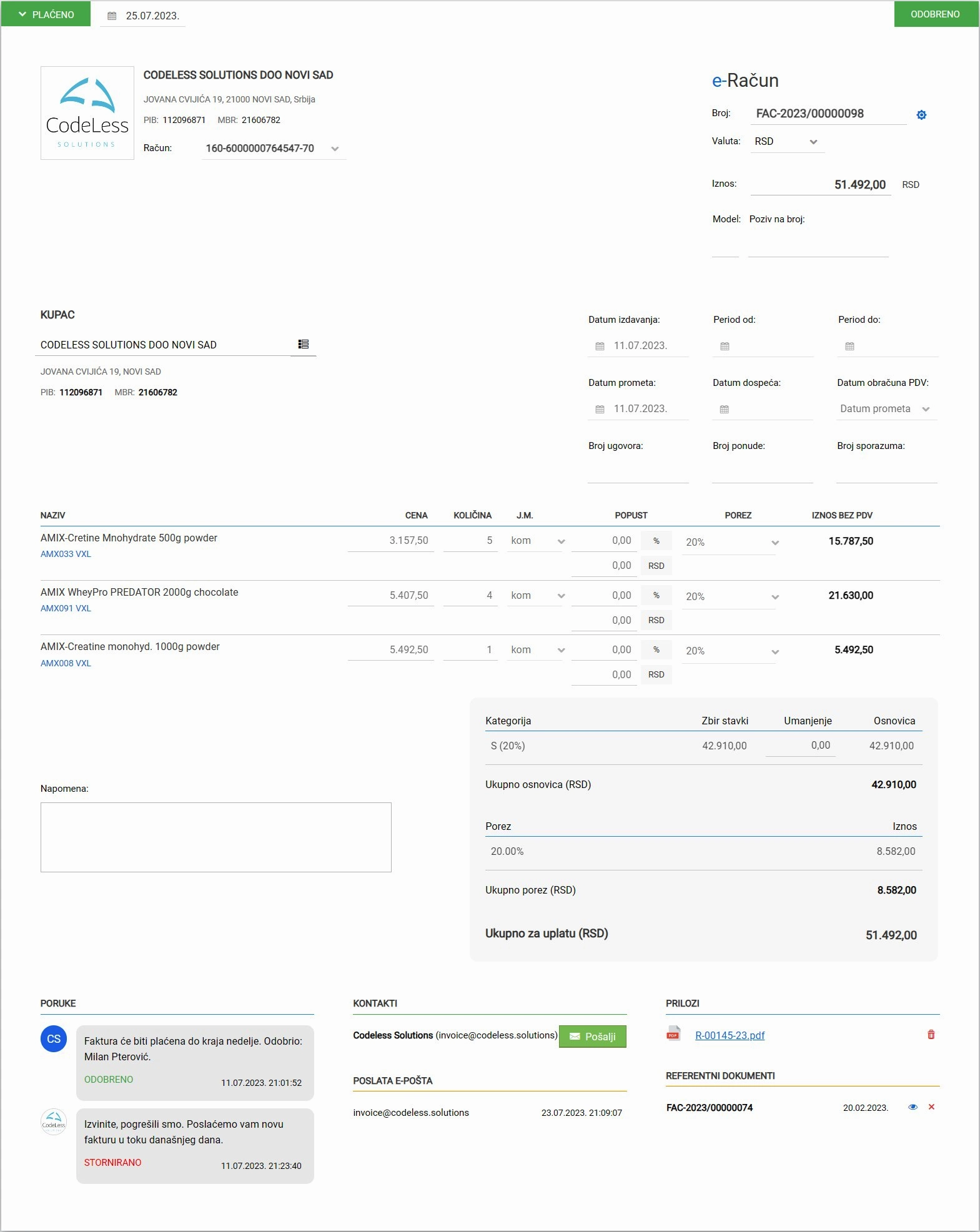The height and width of the screenshot is (1232, 980).
Task: Open the Valuta currency dropdown
Action: 787,142
